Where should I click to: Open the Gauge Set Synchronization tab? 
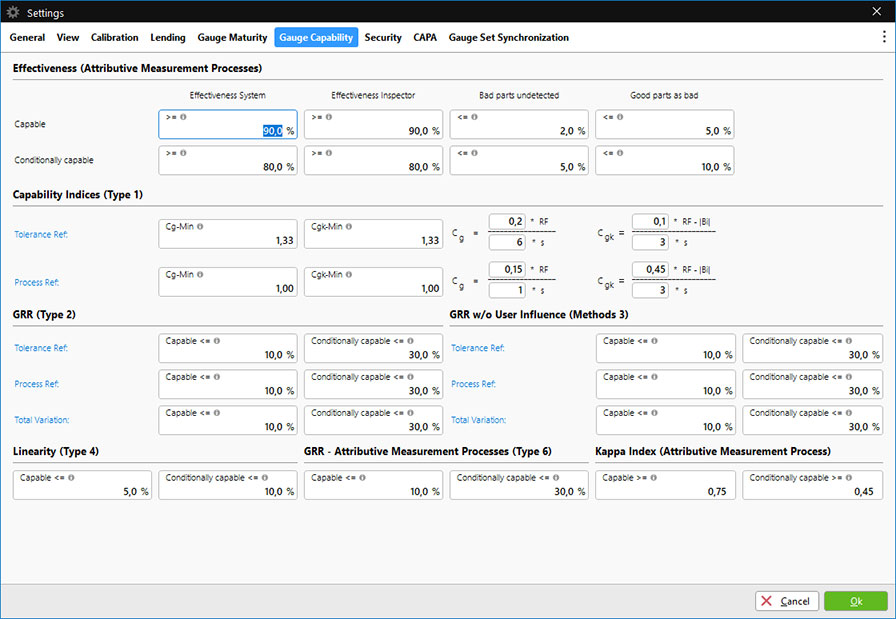(508, 37)
